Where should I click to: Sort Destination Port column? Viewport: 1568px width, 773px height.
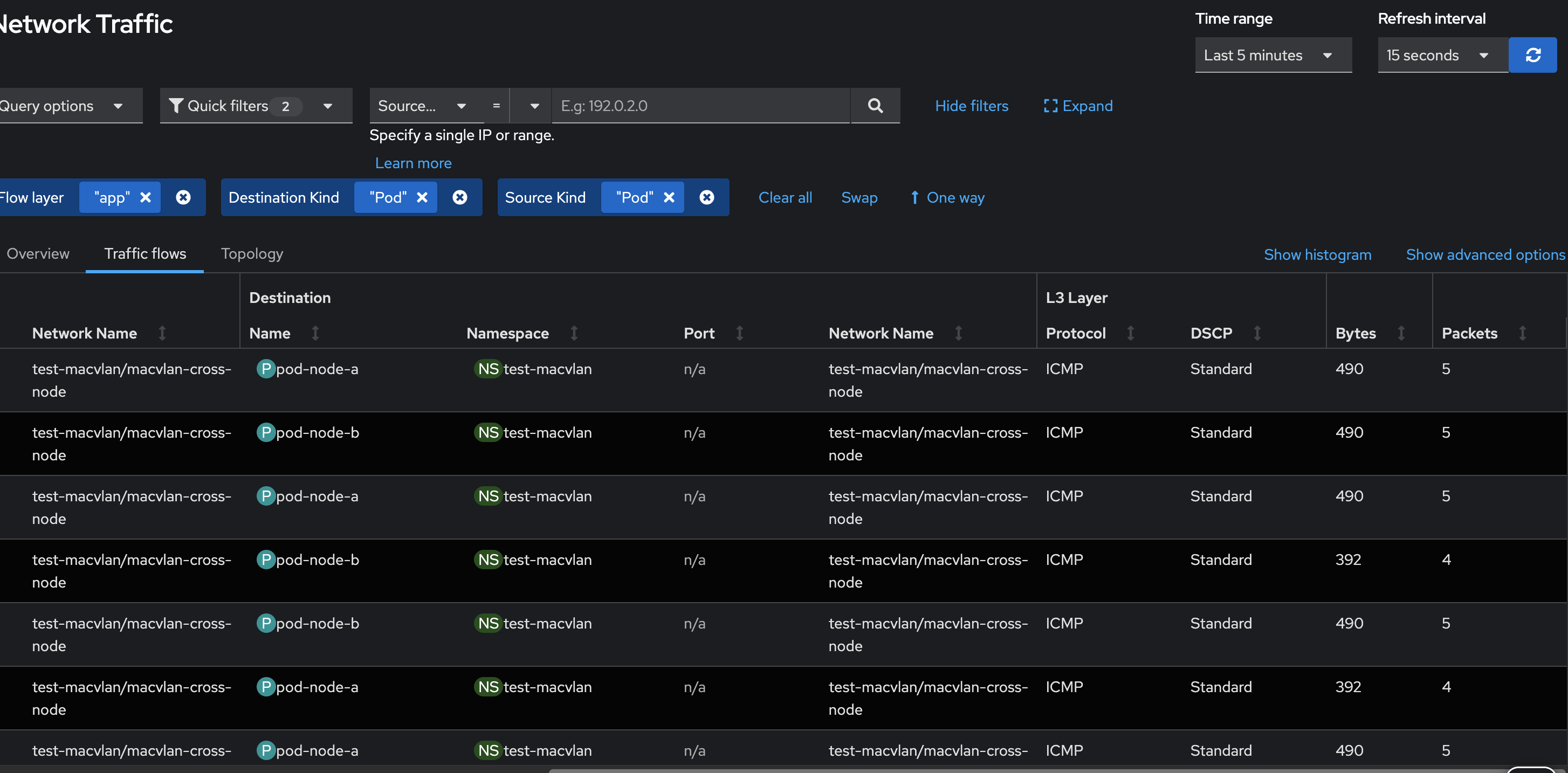pyautogui.click(x=739, y=333)
